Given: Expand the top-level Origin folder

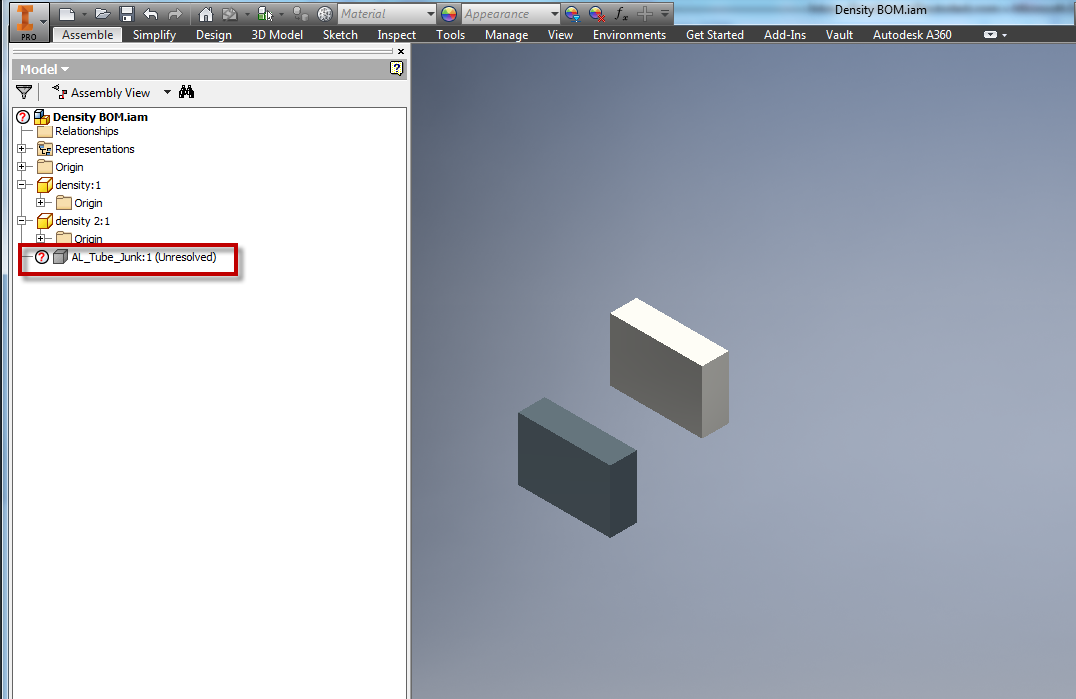Looking at the screenshot, I should coord(21,166).
